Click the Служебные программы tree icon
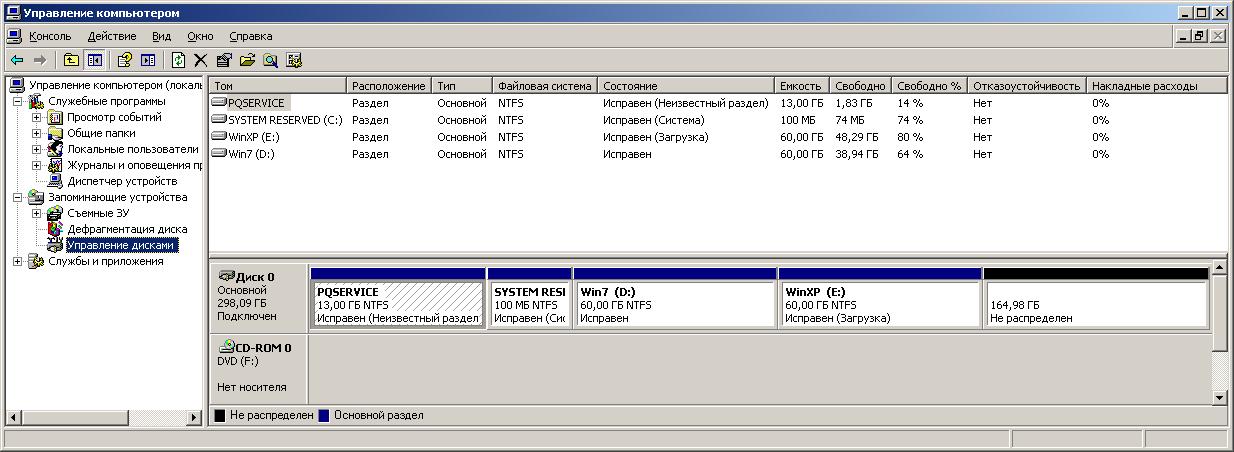This screenshot has width=1234, height=452. click(x=37, y=102)
